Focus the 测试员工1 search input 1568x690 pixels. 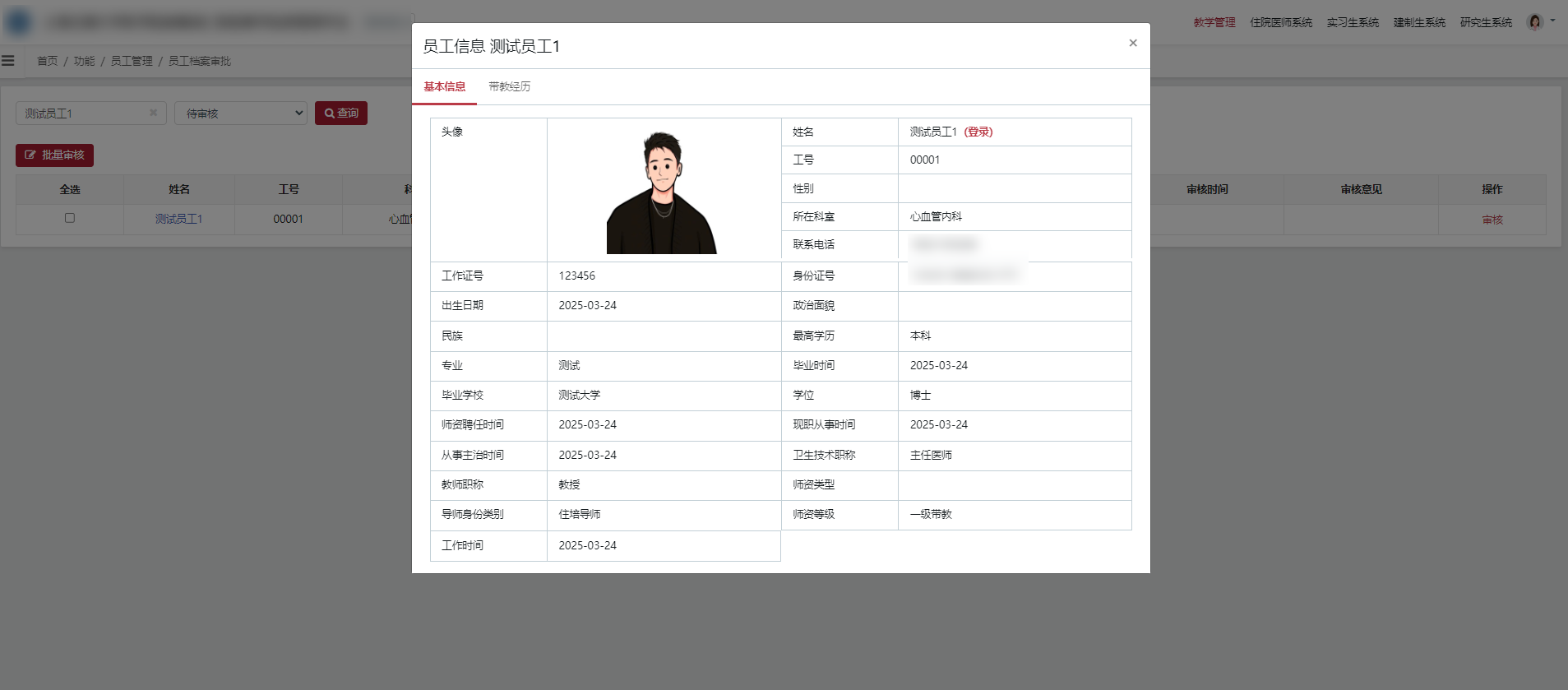click(x=90, y=113)
